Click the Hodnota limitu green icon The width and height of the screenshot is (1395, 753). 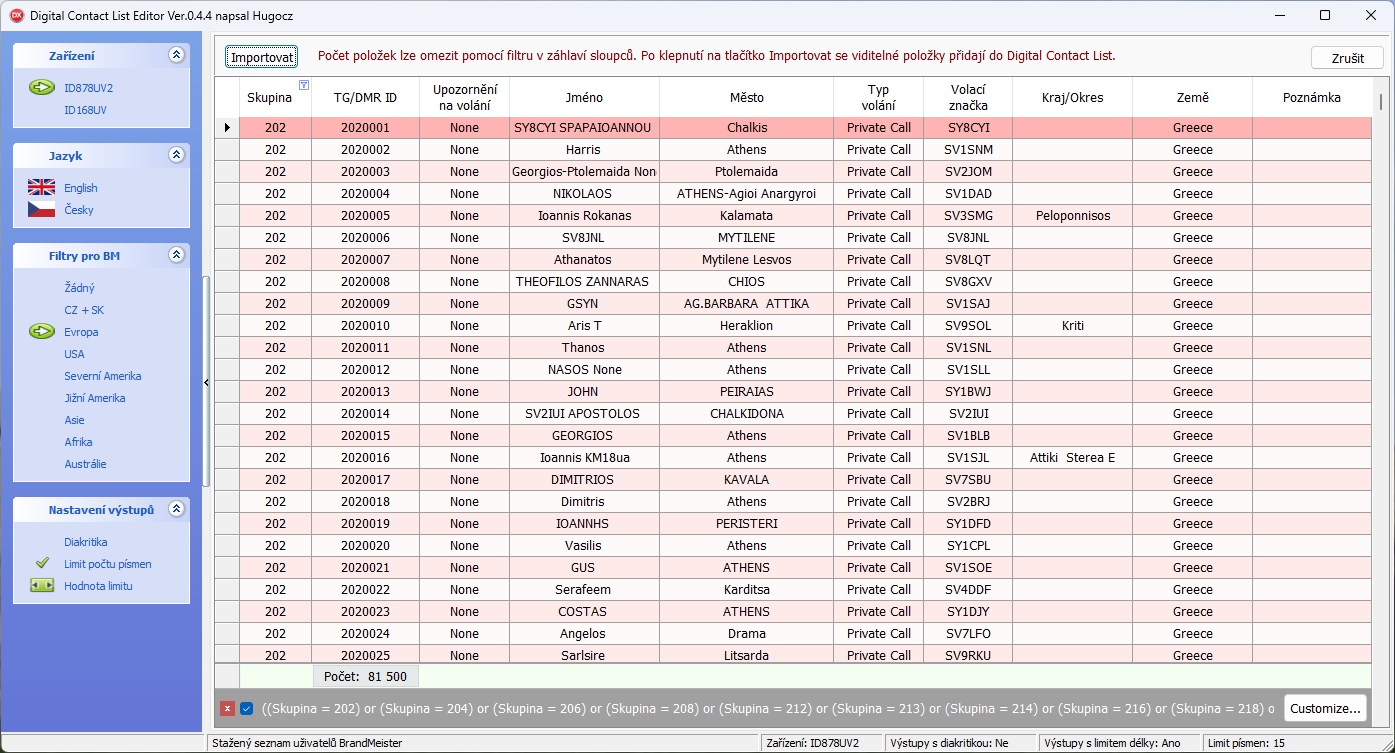tap(41, 585)
